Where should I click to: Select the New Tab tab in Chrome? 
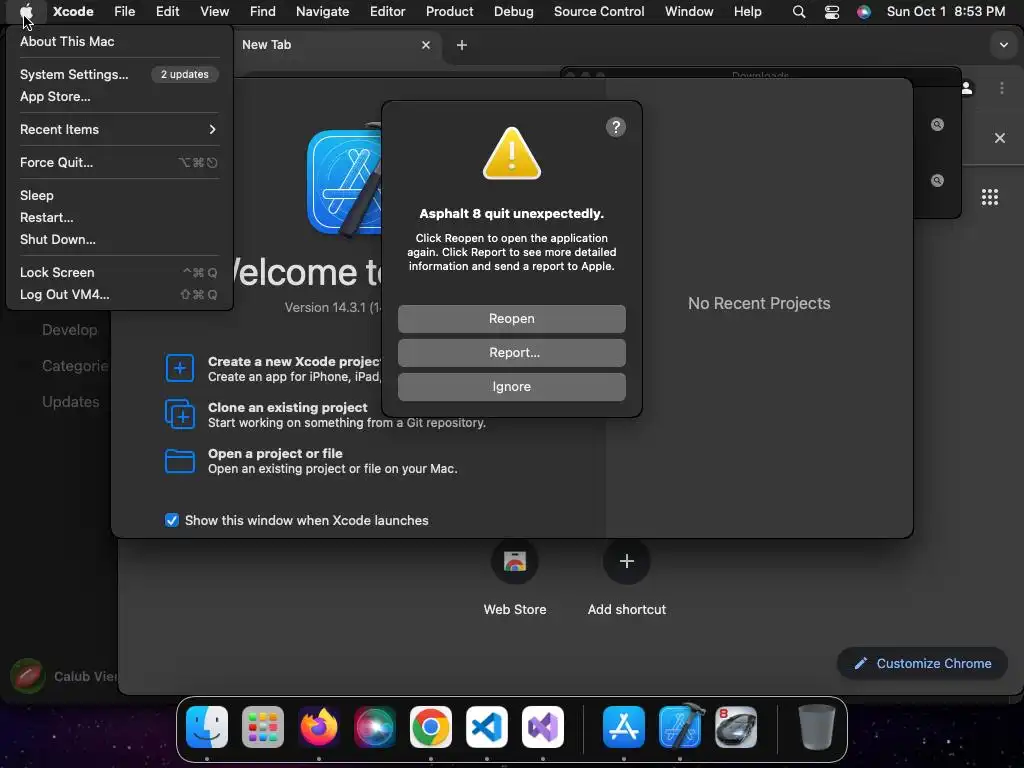pyautogui.click(x=336, y=45)
